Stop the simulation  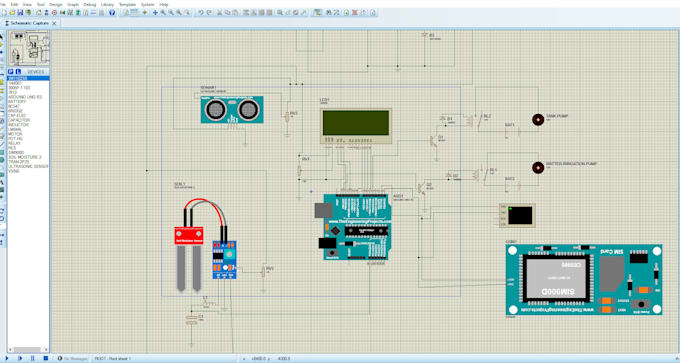point(46,358)
